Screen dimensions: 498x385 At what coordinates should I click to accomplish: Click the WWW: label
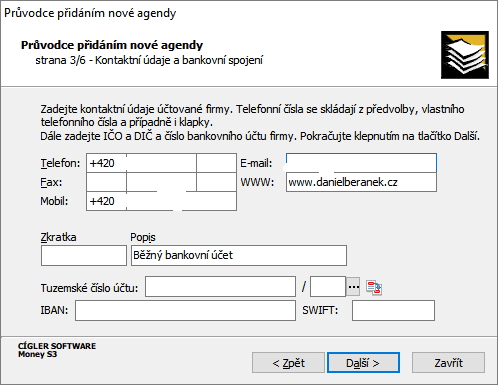click(257, 182)
